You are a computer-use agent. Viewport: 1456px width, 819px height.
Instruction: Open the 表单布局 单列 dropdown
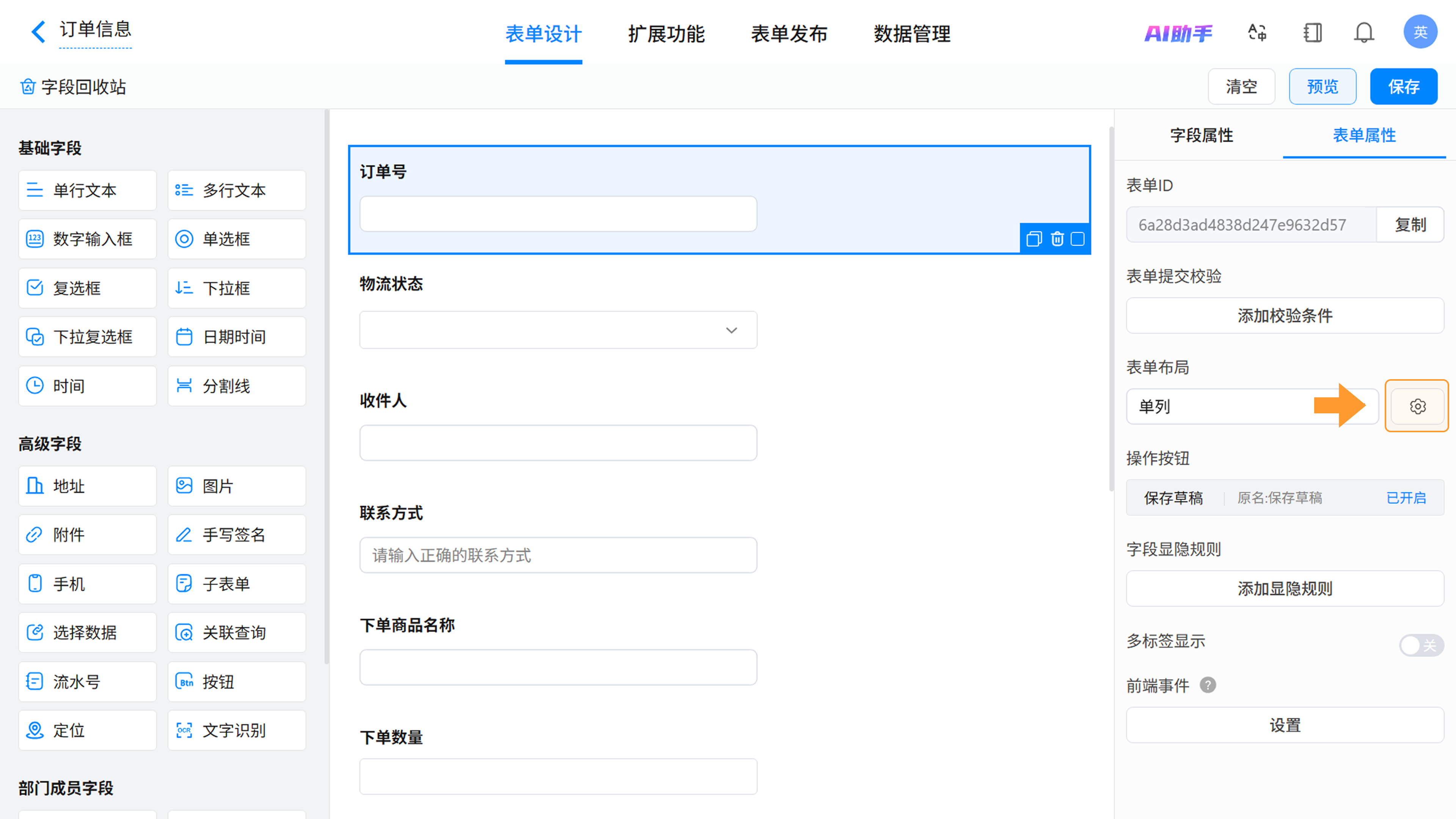point(1252,406)
